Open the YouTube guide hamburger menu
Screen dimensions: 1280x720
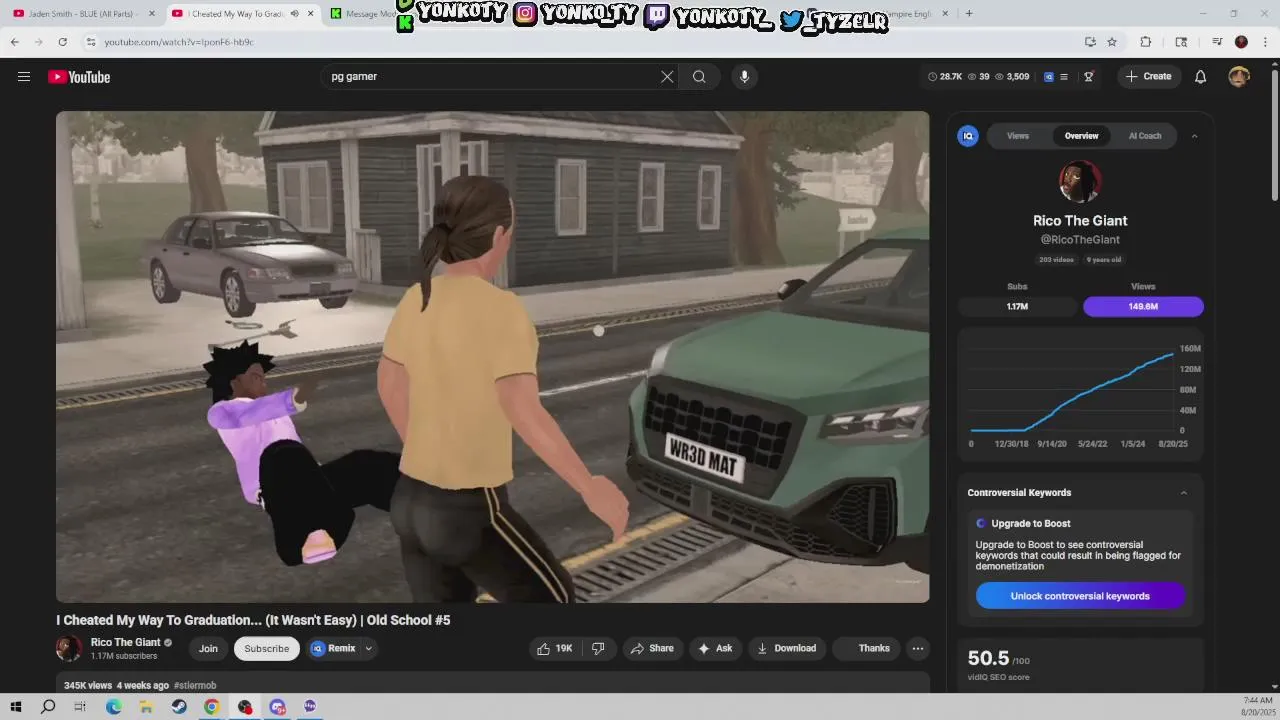point(24,77)
